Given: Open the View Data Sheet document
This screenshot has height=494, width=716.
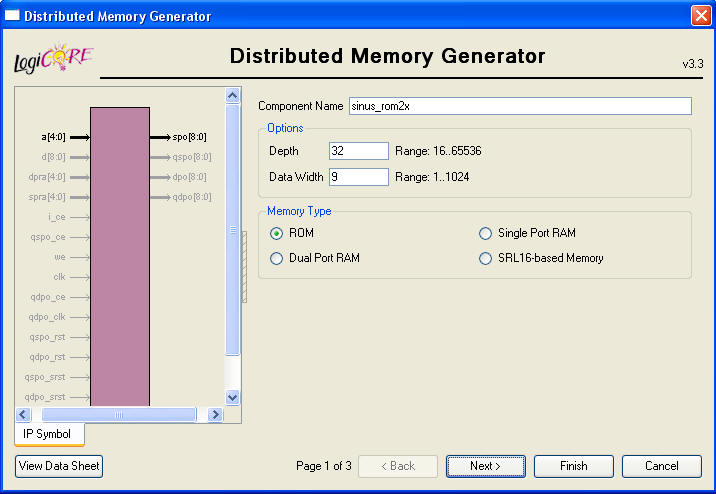Looking at the screenshot, I should (59, 466).
